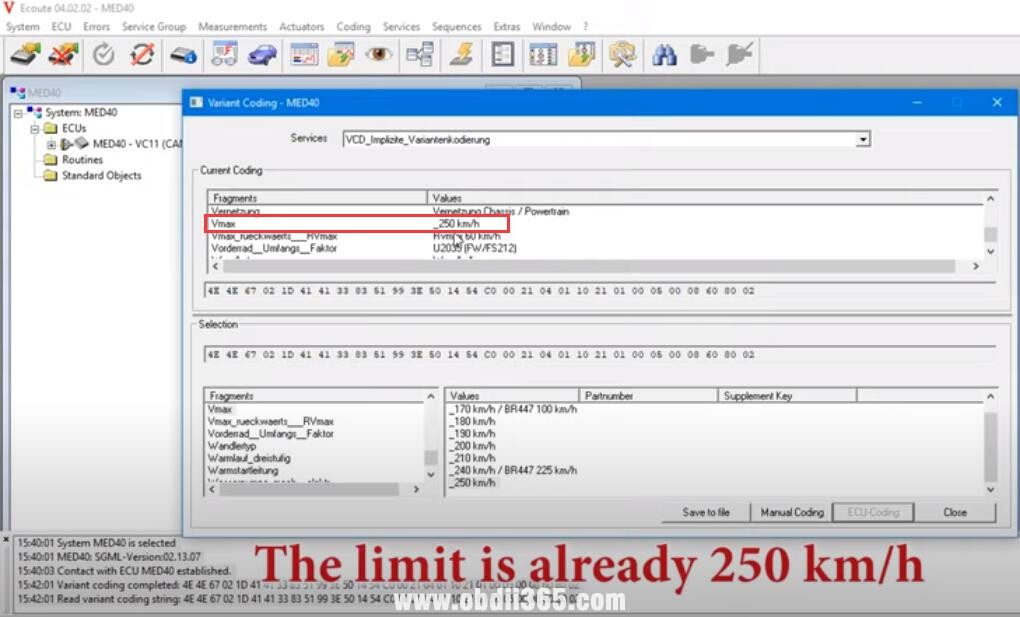Collapse the ECUs tree folder
This screenshot has width=1020, height=617.
[34, 129]
